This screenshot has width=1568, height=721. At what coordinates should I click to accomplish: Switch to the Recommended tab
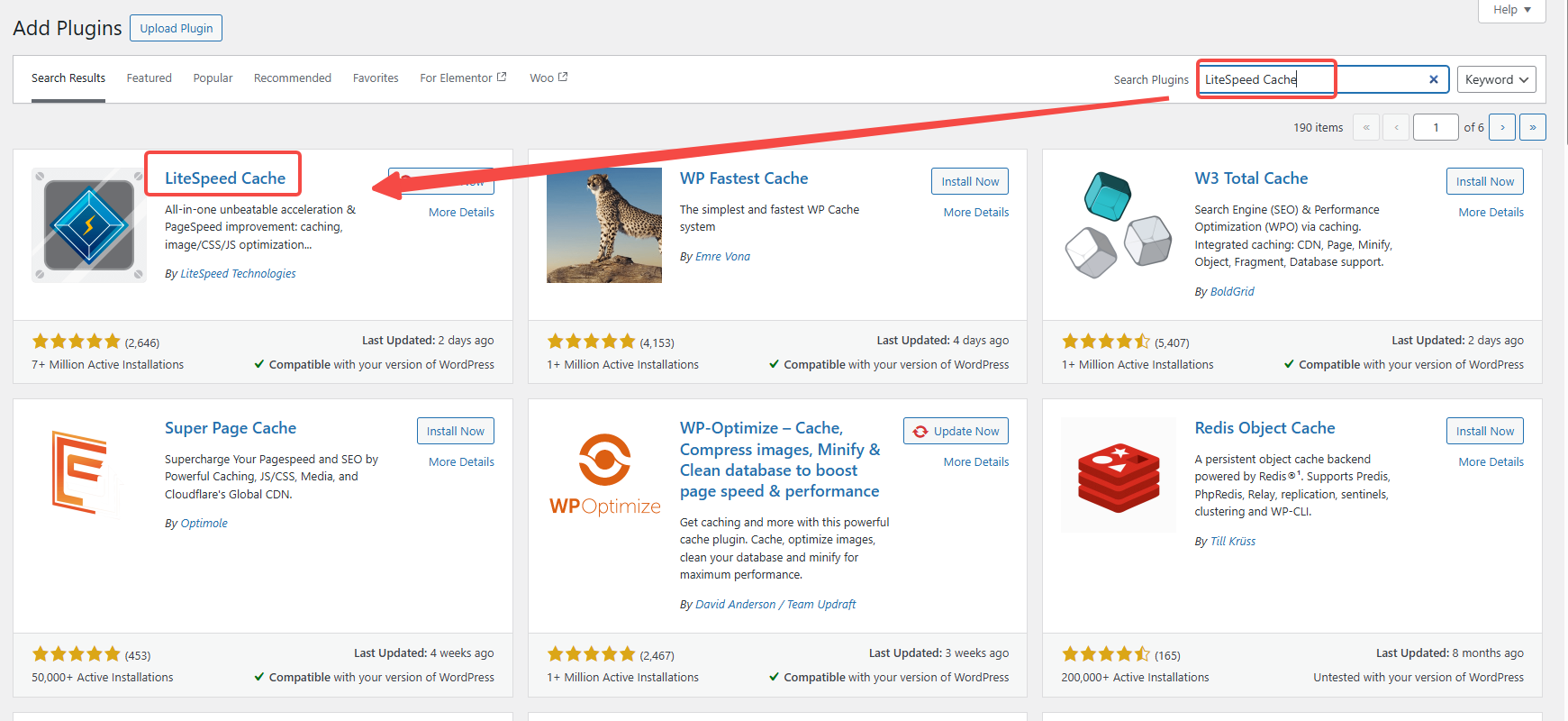coord(293,78)
